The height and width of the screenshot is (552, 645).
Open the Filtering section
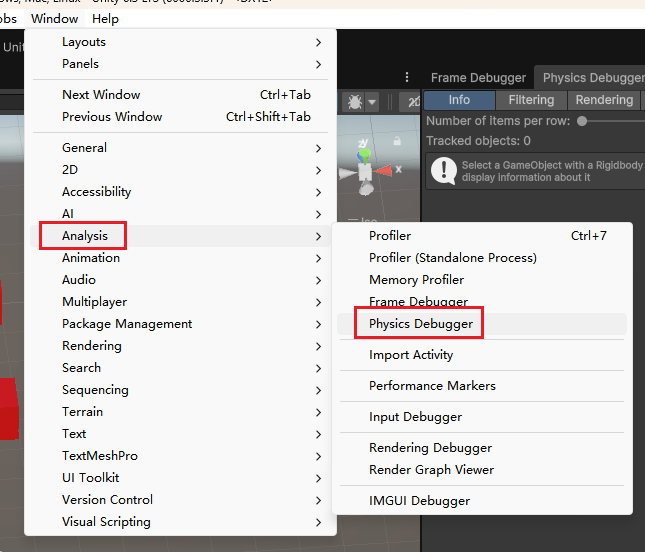[531, 100]
